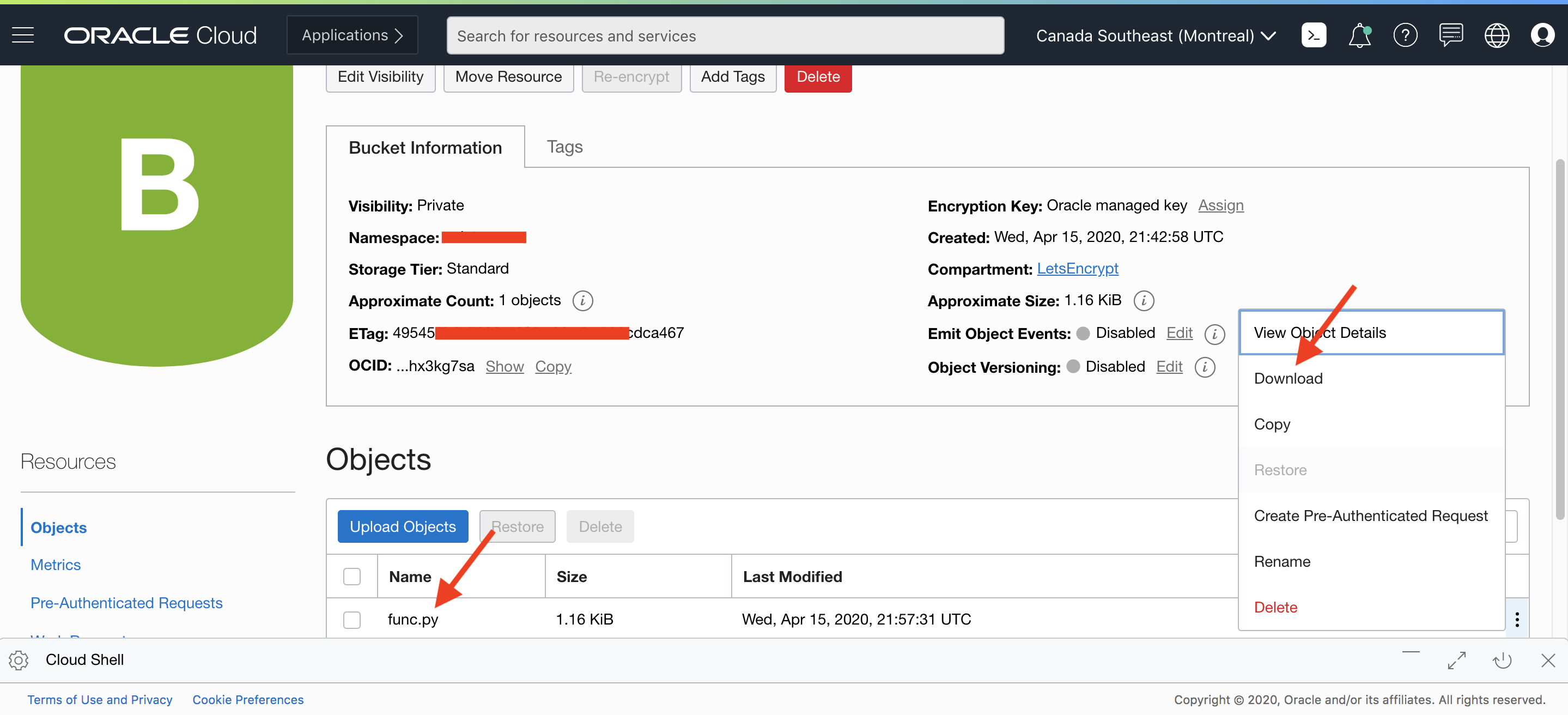
Task: Click the Cloud Shell settings gear
Action: click(19, 659)
